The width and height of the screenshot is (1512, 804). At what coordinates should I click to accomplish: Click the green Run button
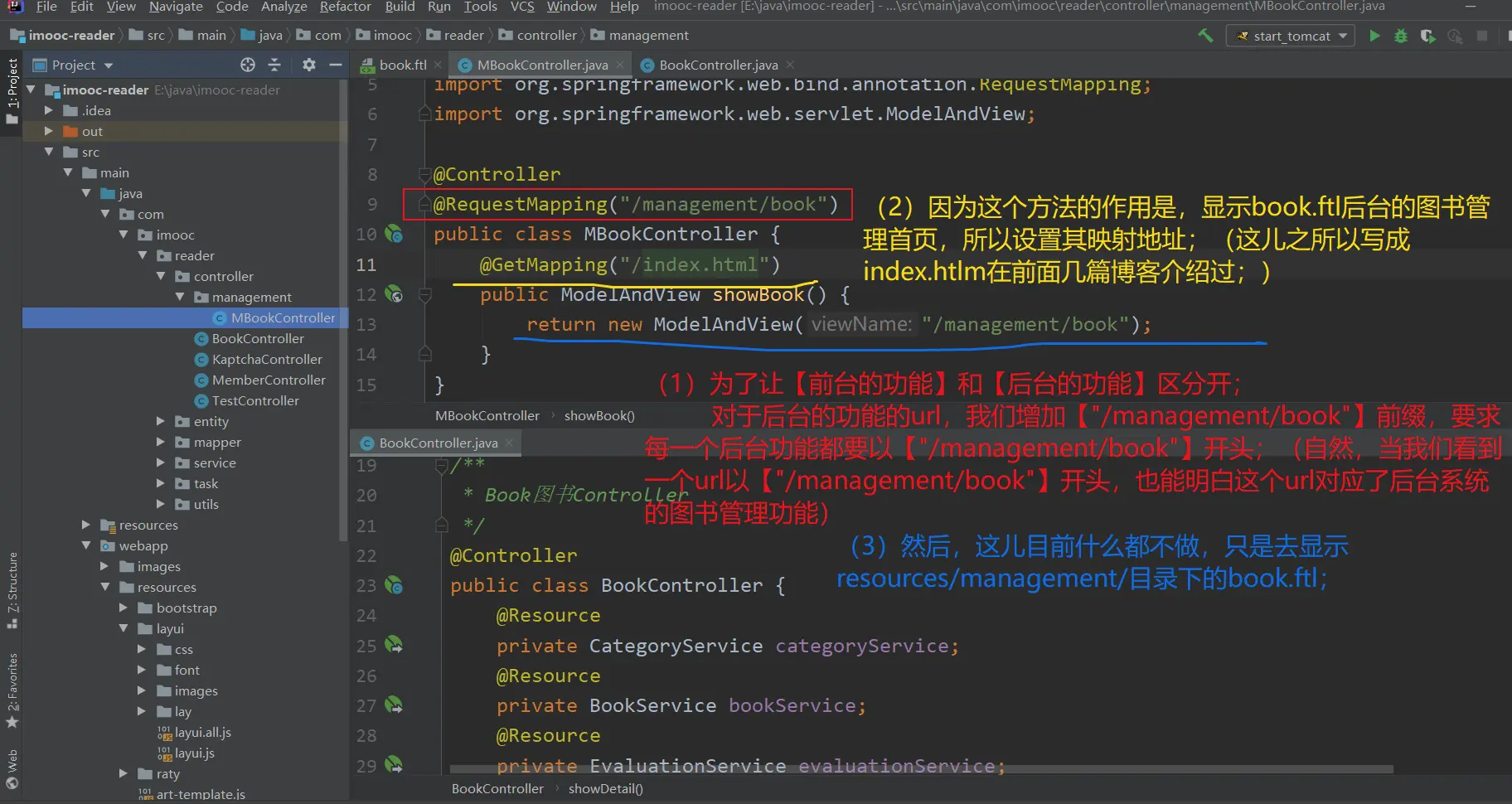[x=1374, y=36]
